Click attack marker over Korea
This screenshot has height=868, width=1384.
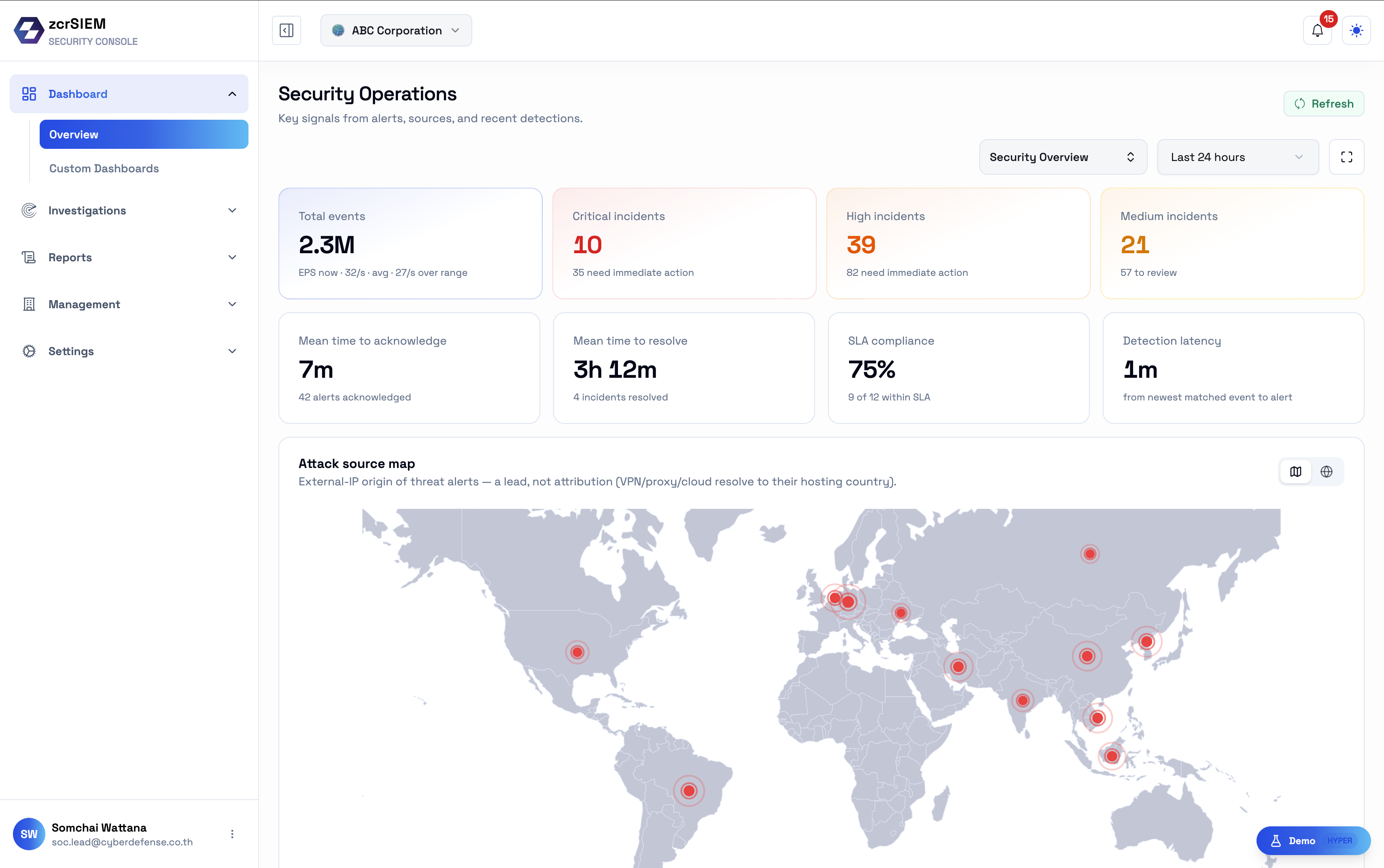point(1146,642)
